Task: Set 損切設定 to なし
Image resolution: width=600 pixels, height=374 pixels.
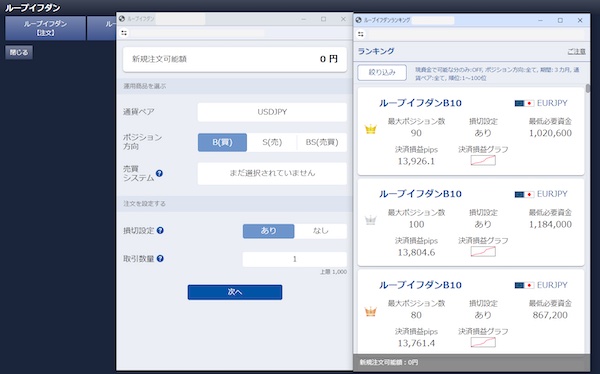Action: (x=321, y=231)
